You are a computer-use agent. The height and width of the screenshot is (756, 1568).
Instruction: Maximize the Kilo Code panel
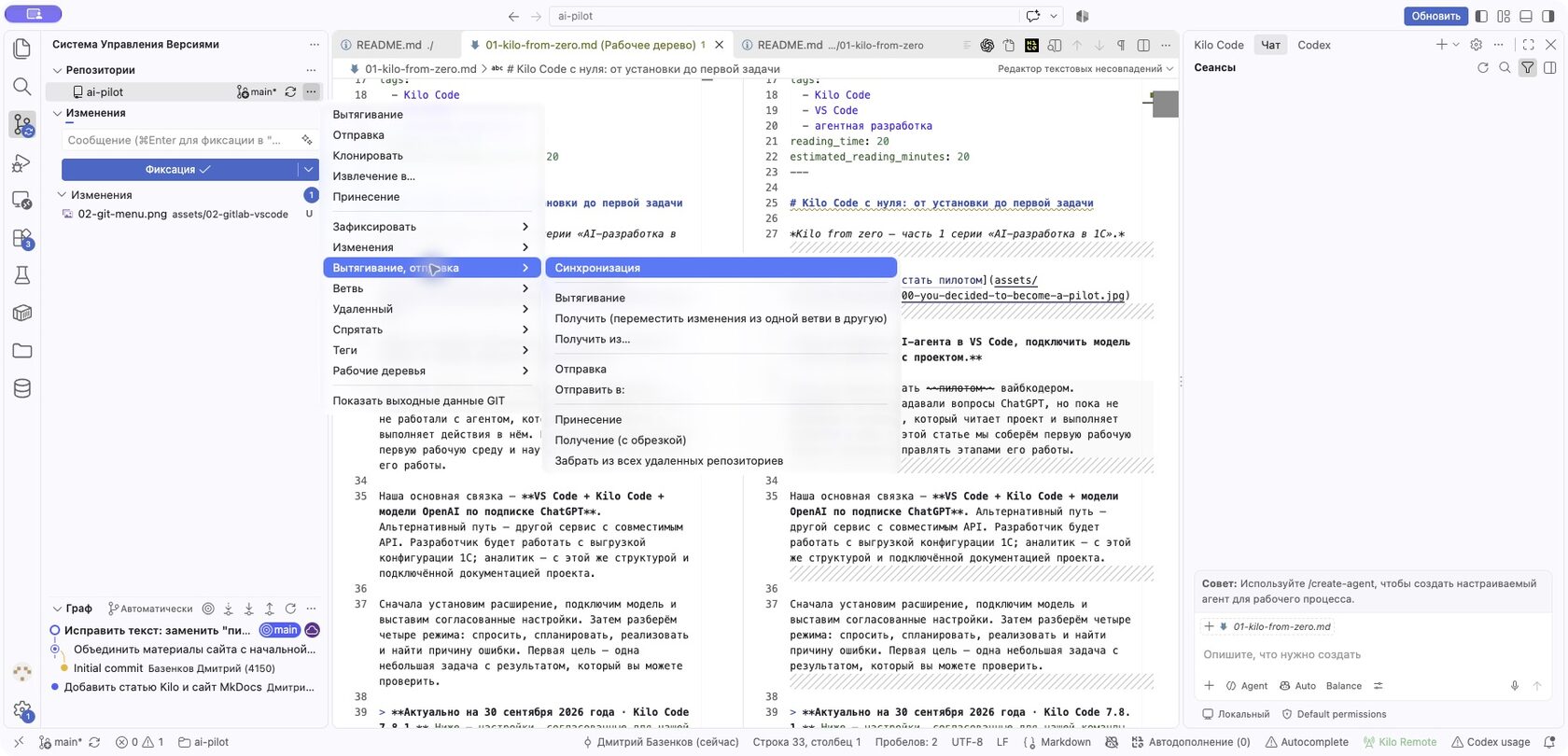(x=1528, y=45)
